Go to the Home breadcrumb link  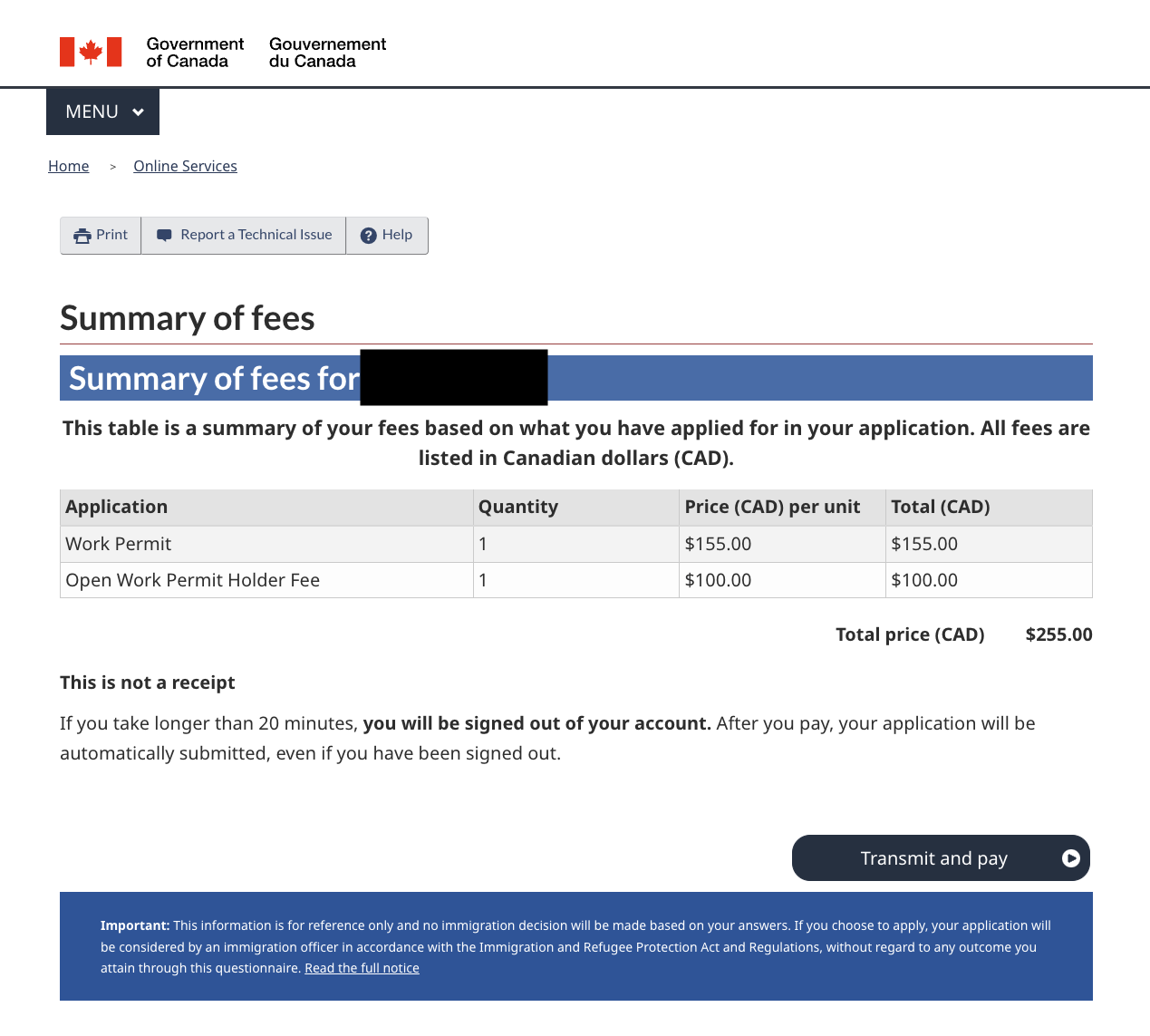(x=69, y=166)
